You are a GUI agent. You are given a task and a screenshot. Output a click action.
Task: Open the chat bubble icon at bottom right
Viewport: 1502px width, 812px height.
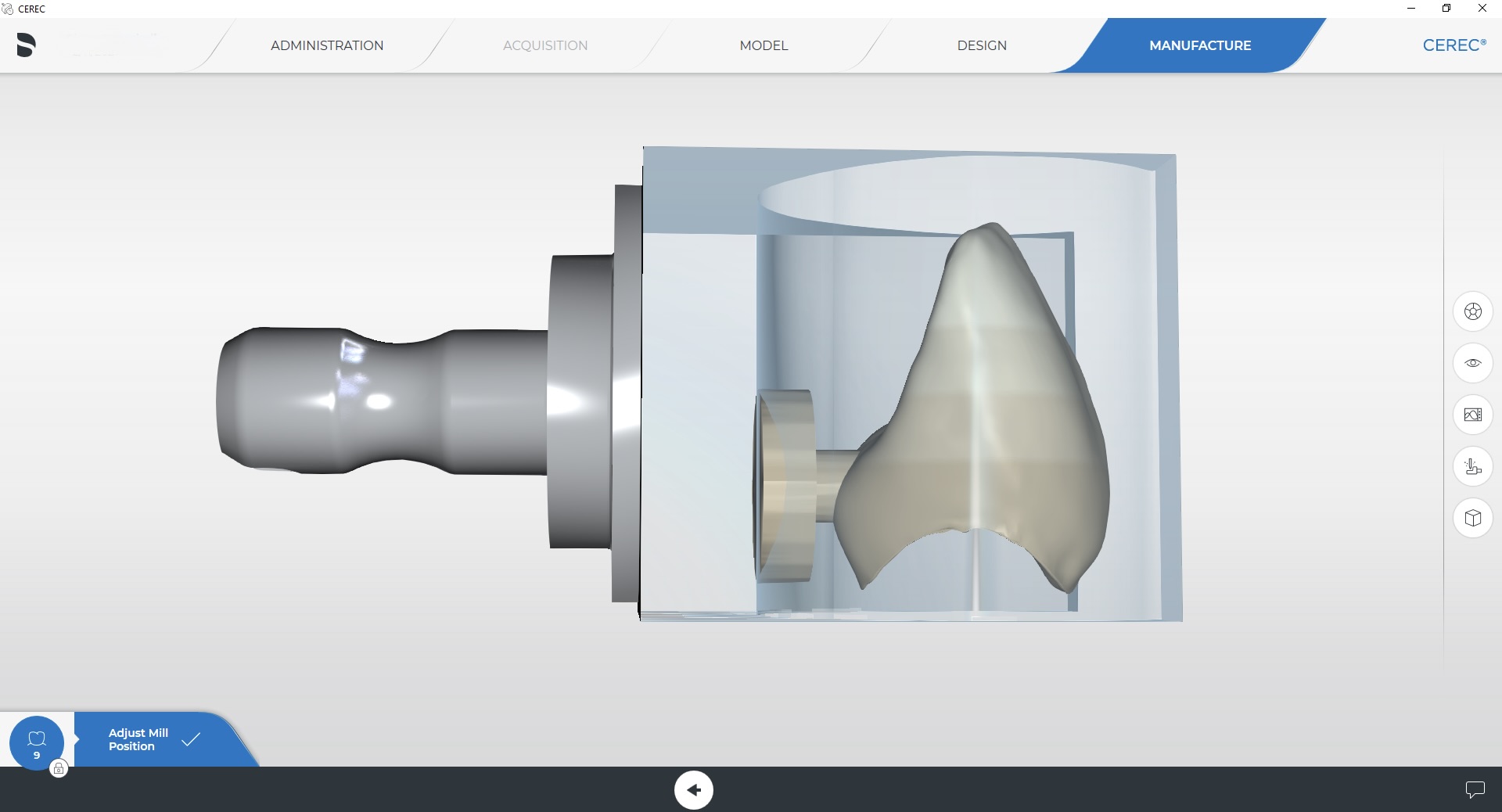1475,789
